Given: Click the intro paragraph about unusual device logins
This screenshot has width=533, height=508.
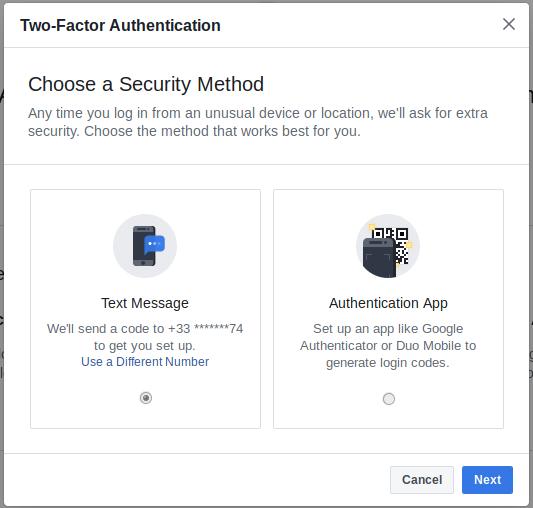Looking at the screenshot, I should tap(258, 122).
